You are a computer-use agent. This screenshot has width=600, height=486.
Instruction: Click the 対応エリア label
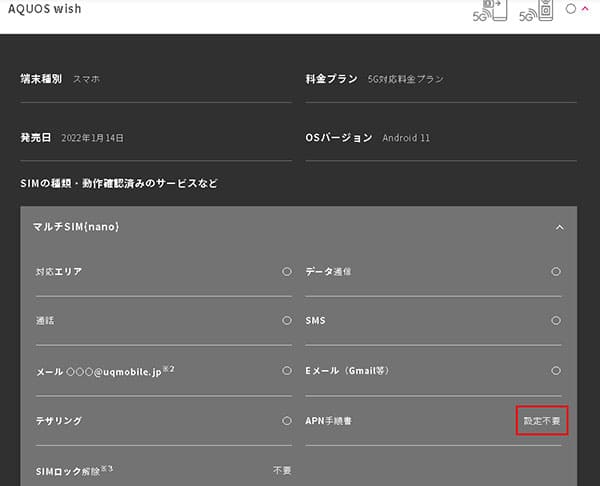pyautogui.click(x=59, y=272)
